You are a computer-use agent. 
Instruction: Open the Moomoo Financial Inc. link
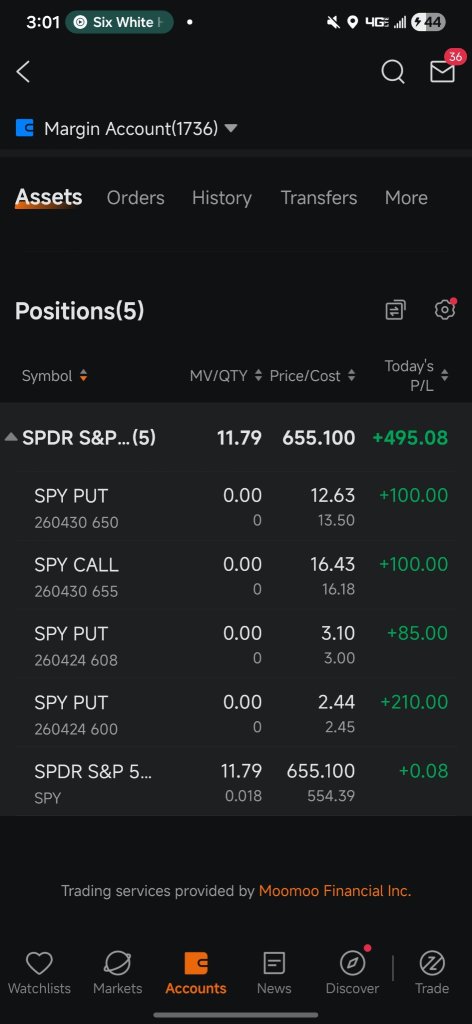335,891
